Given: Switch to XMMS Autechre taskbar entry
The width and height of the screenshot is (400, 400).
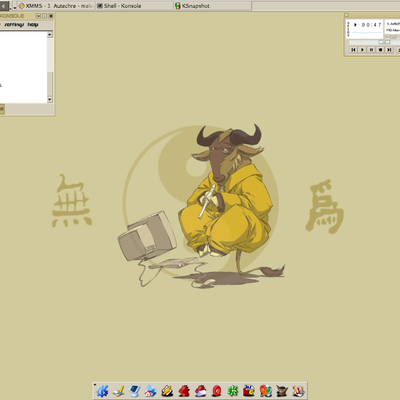Looking at the screenshot, I should (x=56, y=6).
